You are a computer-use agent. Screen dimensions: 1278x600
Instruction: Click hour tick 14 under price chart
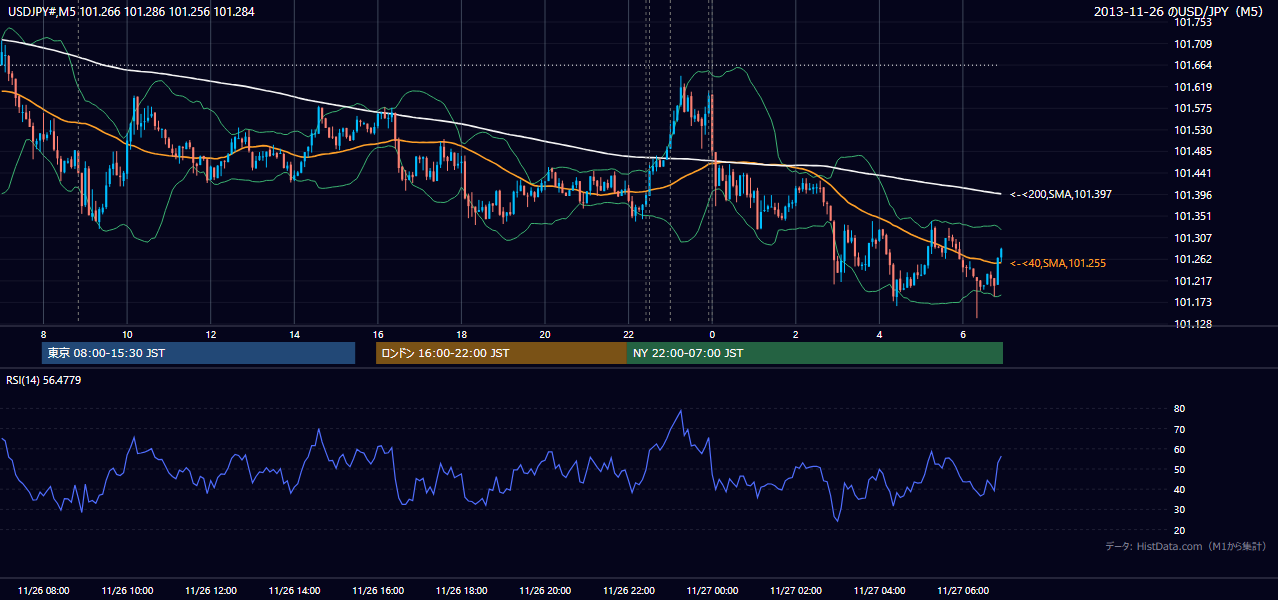coord(294,334)
